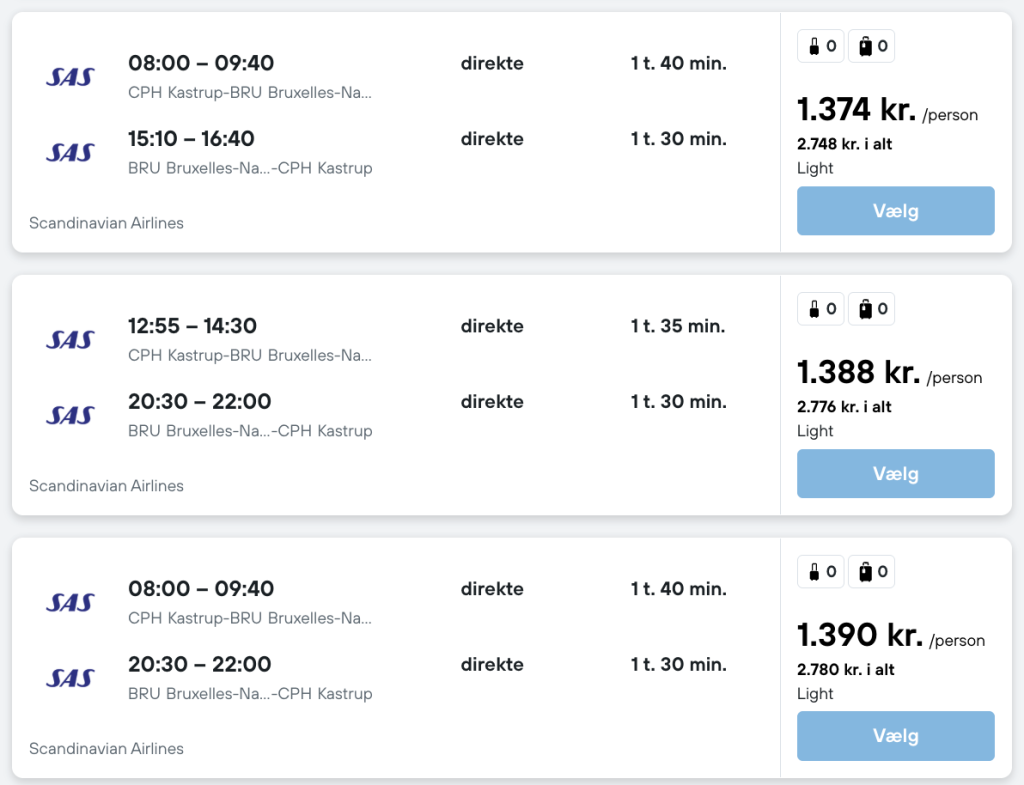Click the 1.374 kr. per person price
Viewport: 1024px width, 785px height.
[x=858, y=110]
